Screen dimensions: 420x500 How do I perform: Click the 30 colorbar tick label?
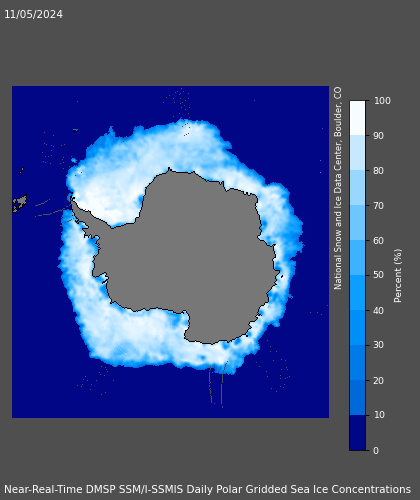(378, 345)
